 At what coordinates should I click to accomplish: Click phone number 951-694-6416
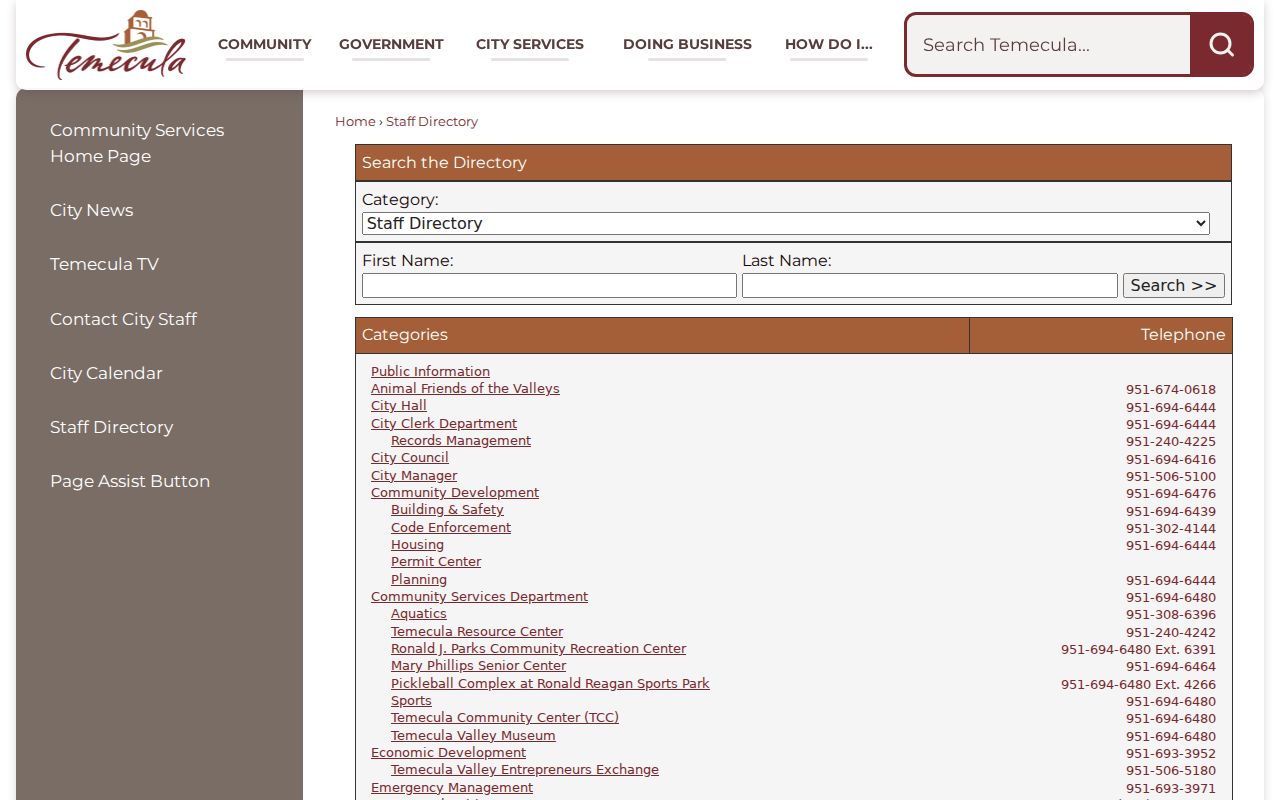1171,460
